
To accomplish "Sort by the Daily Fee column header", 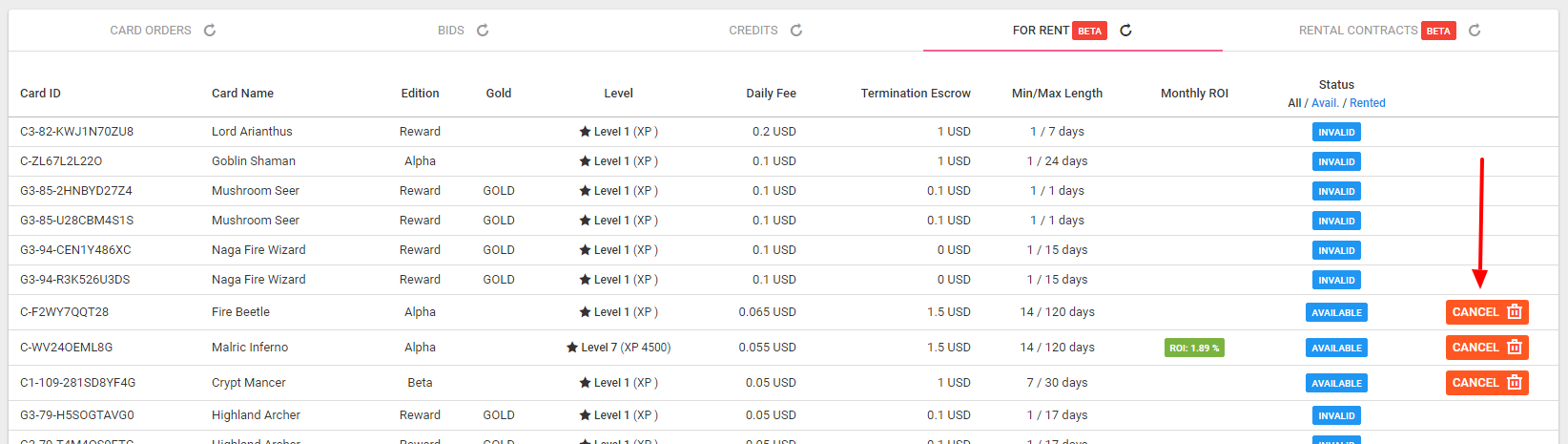I will pyautogui.click(x=771, y=94).
